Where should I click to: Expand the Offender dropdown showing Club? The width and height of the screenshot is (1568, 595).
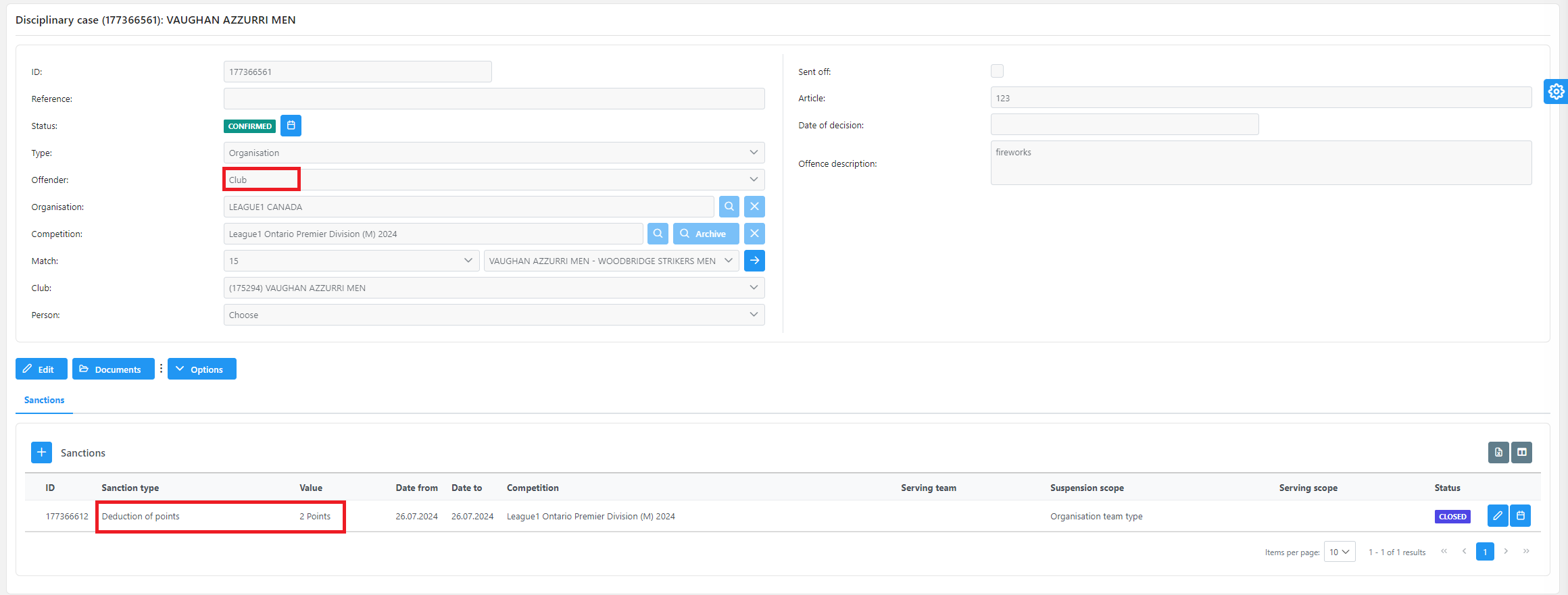[x=493, y=180]
